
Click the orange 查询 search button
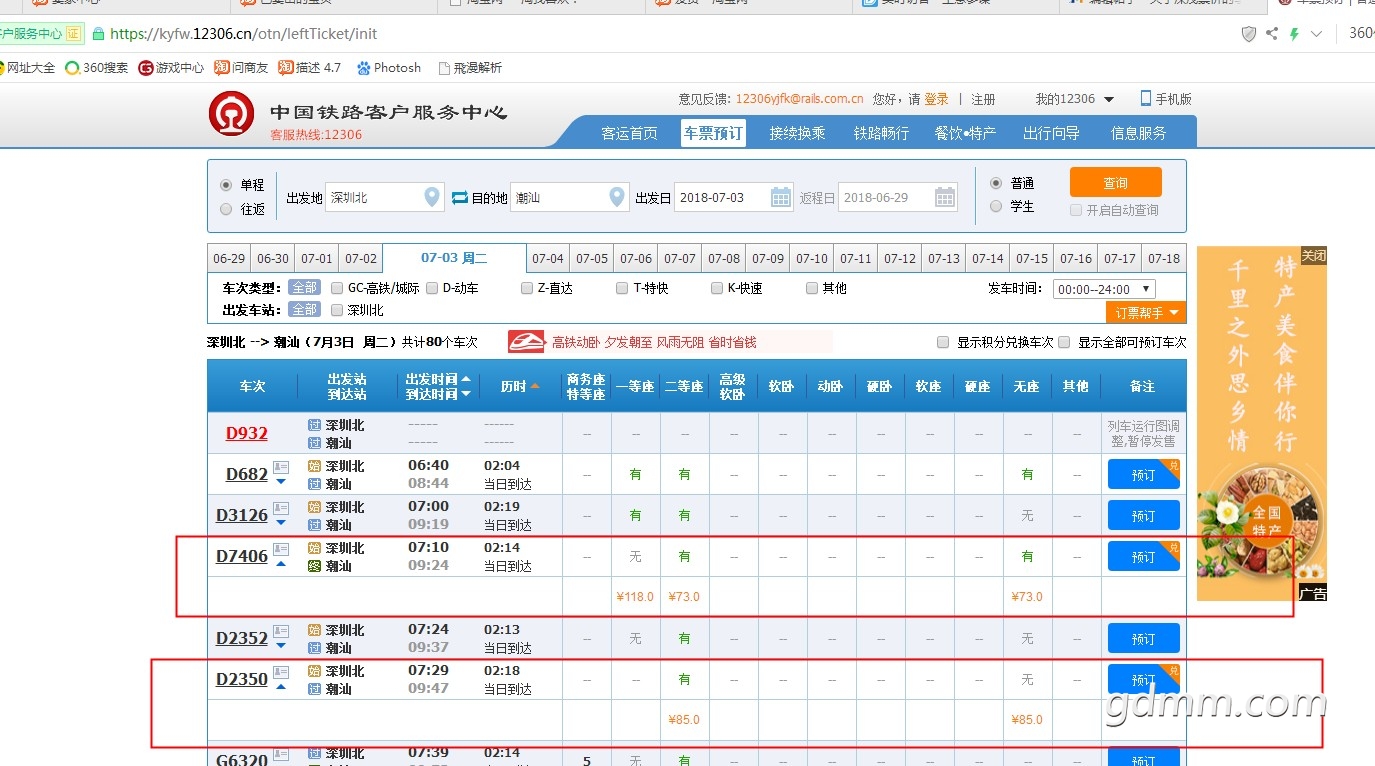coord(1115,183)
